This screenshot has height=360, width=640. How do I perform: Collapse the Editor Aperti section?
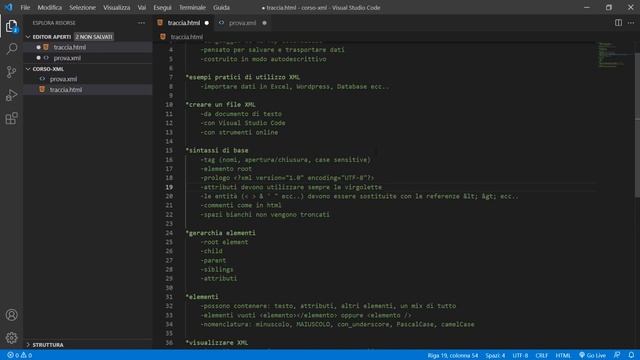28,37
